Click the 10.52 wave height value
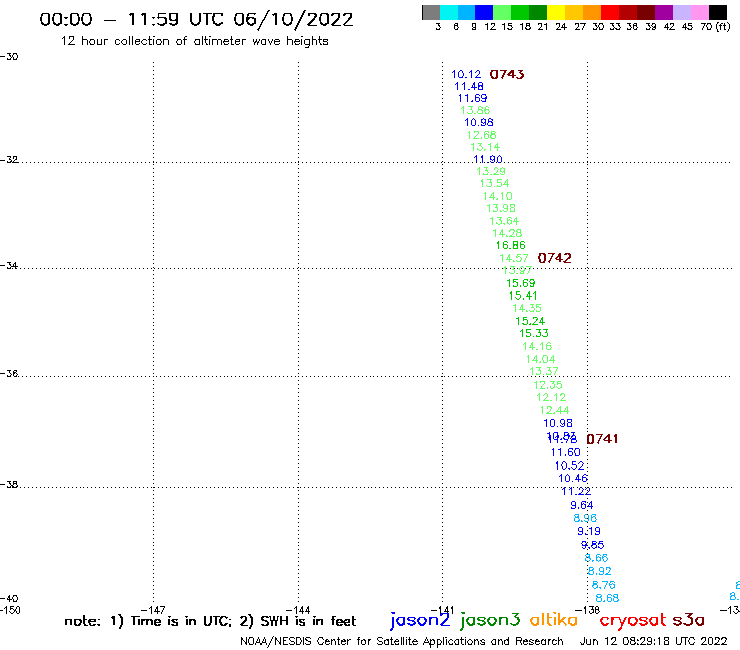 click(x=569, y=466)
